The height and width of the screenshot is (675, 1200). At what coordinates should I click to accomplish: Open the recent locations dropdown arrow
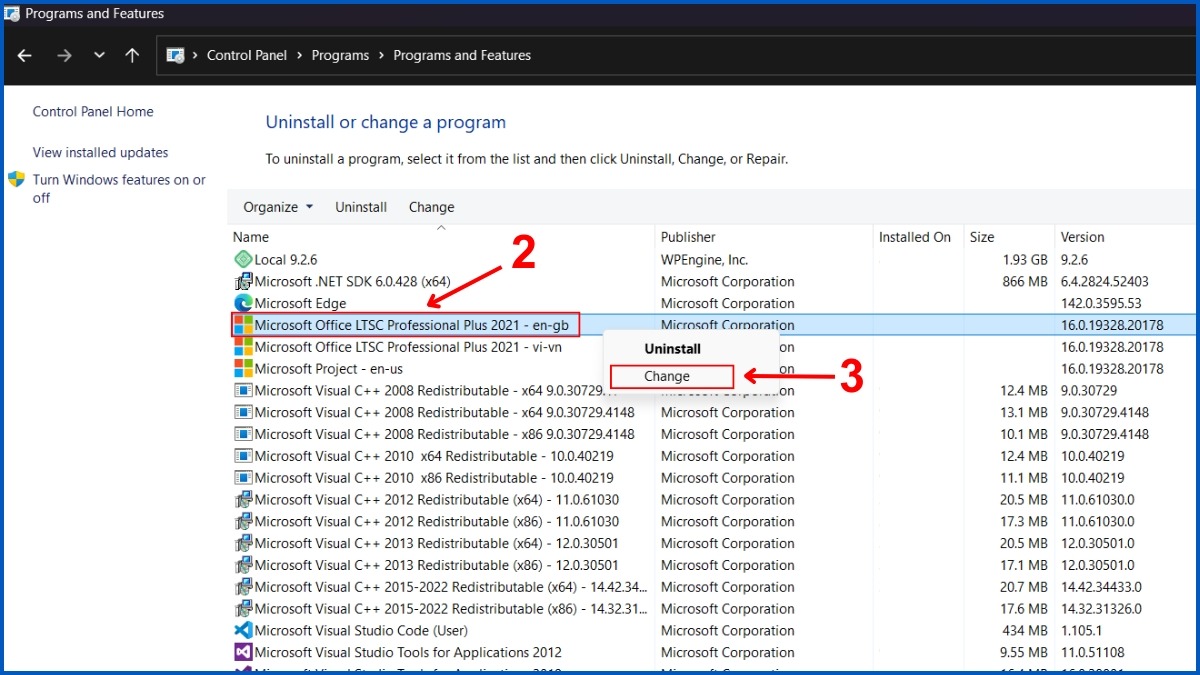(99, 56)
